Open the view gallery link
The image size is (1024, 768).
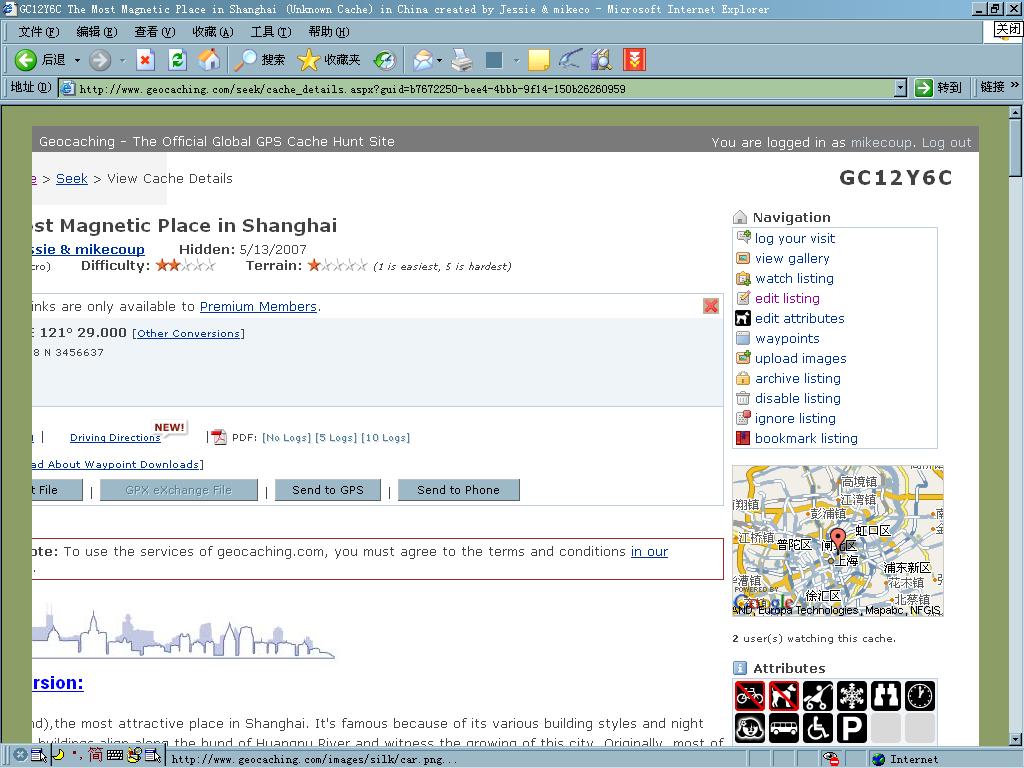click(x=792, y=259)
